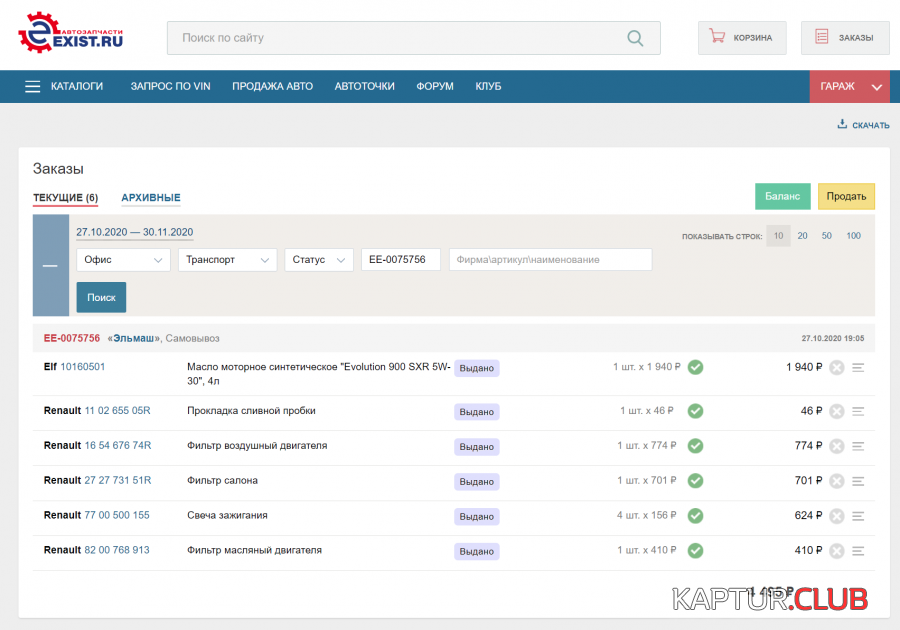Click green checkmark for Прокладка сливной пробки
This screenshot has width=900, height=630.
pyautogui.click(x=696, y=411)
